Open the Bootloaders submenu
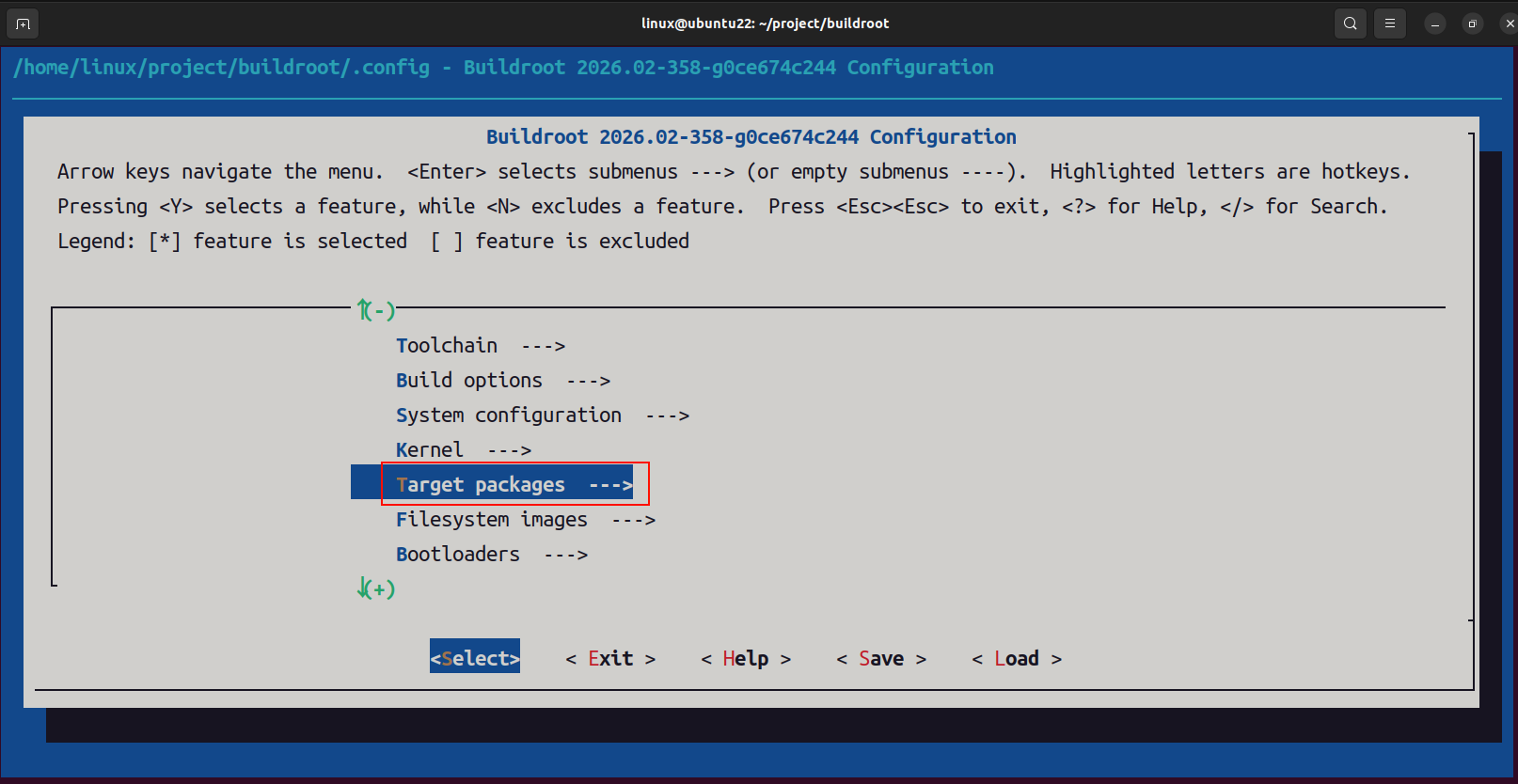 point(492,555)
